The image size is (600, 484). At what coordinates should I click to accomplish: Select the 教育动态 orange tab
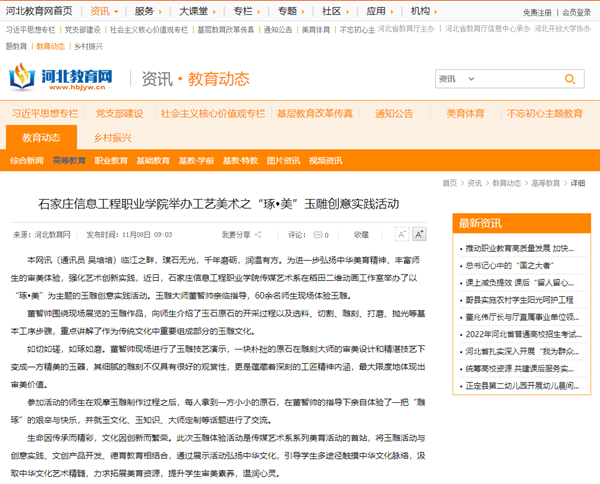(41, 137)
